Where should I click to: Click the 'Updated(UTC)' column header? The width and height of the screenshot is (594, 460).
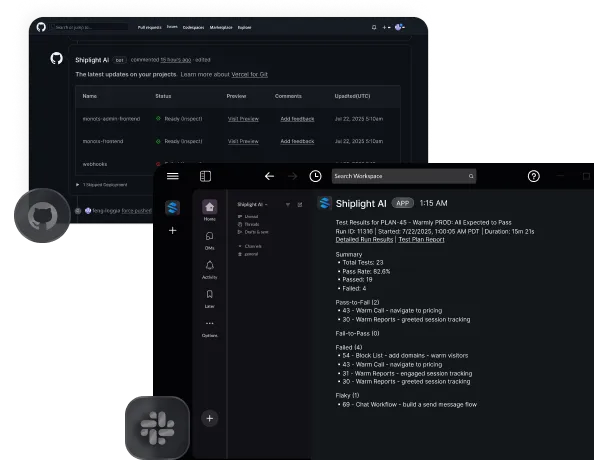352,96
